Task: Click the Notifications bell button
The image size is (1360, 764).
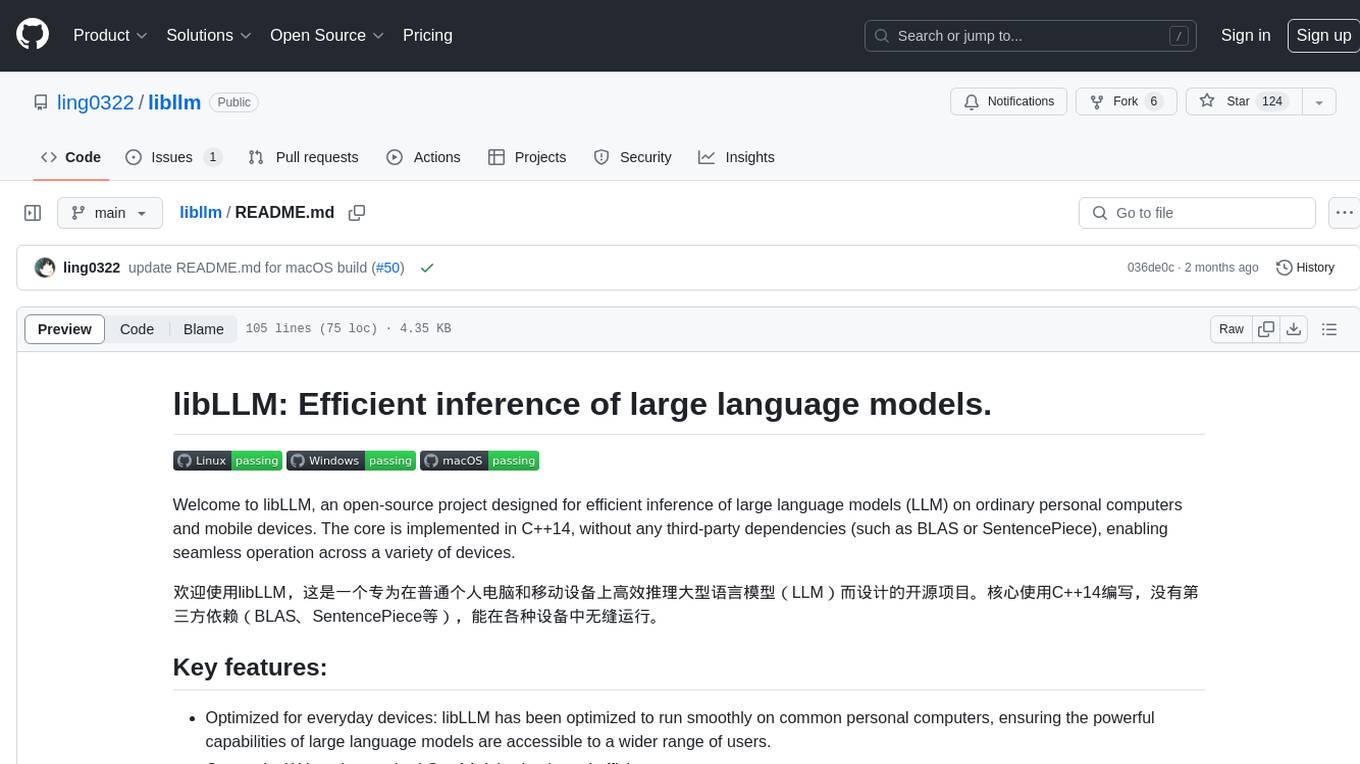Action: coord(1009,102)
